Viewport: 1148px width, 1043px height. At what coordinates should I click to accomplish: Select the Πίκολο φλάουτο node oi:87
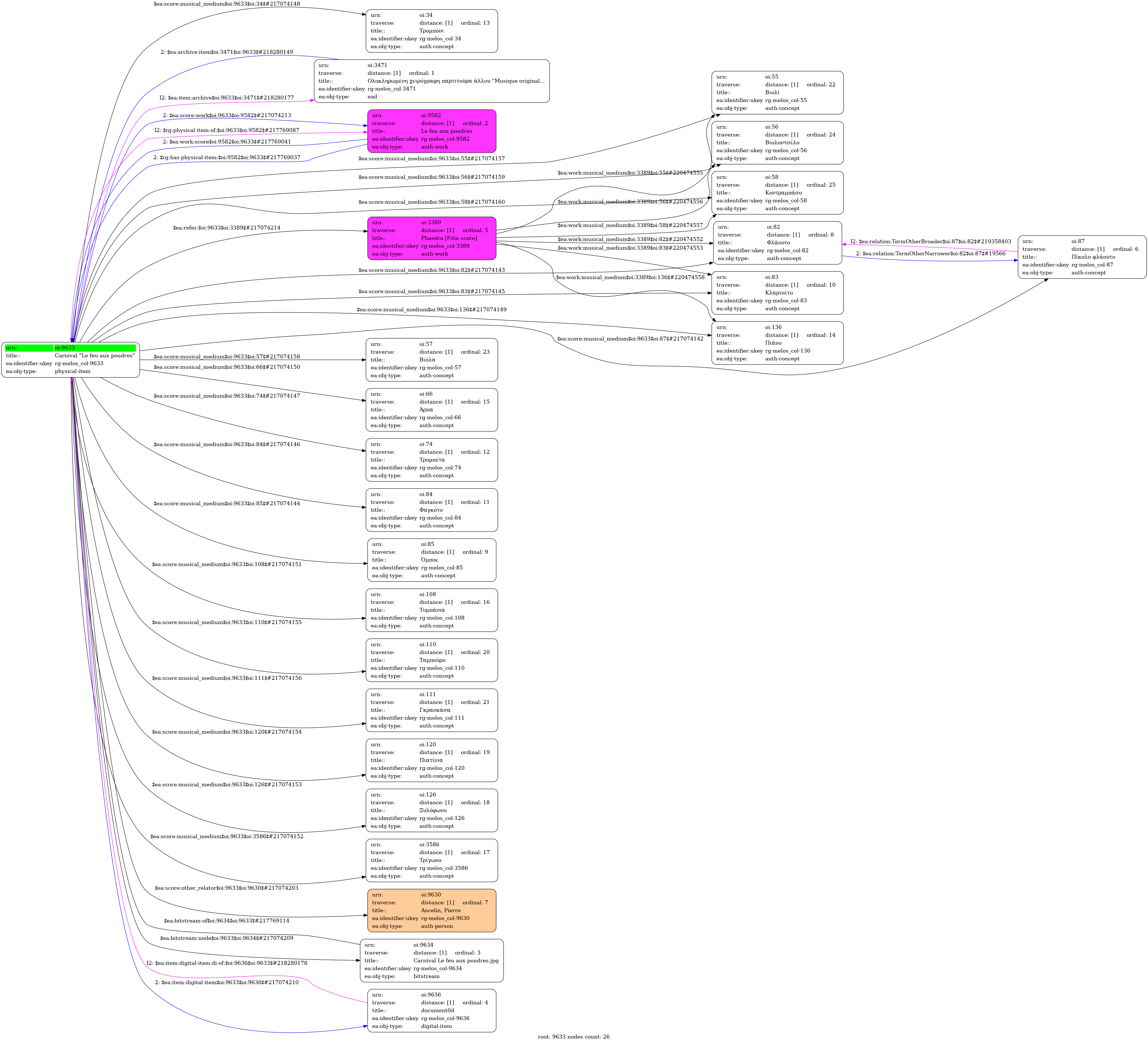[1082, 257]
